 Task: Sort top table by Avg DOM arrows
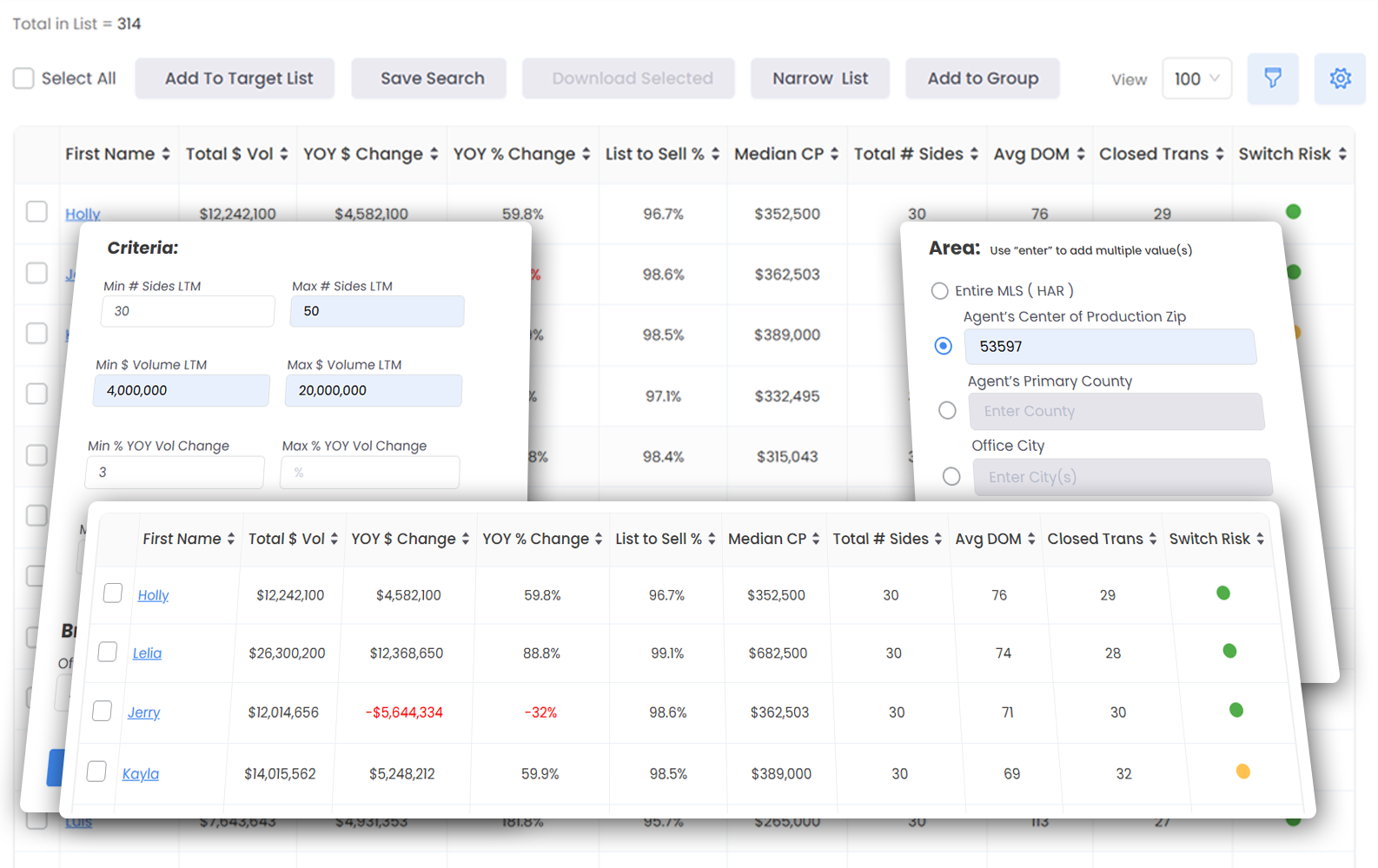tap(1080, 155)
